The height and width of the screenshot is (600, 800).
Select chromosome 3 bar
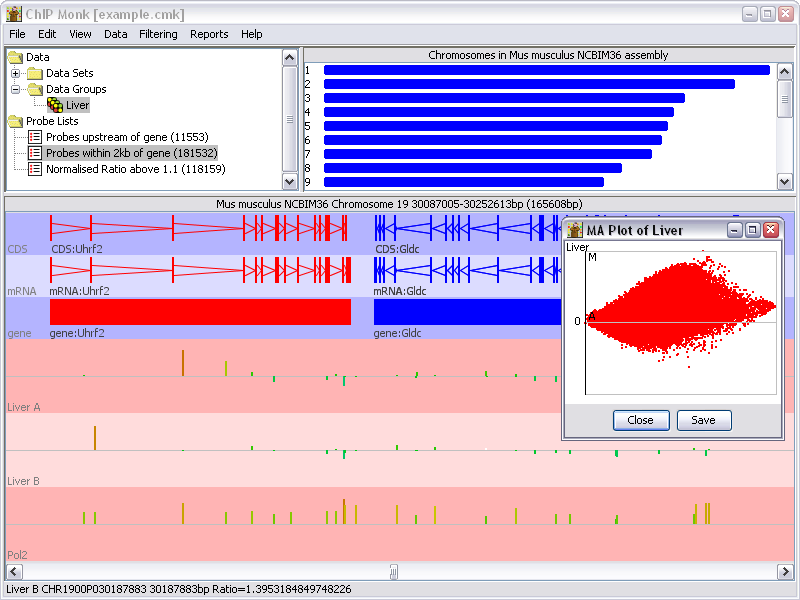coord(504,98)
